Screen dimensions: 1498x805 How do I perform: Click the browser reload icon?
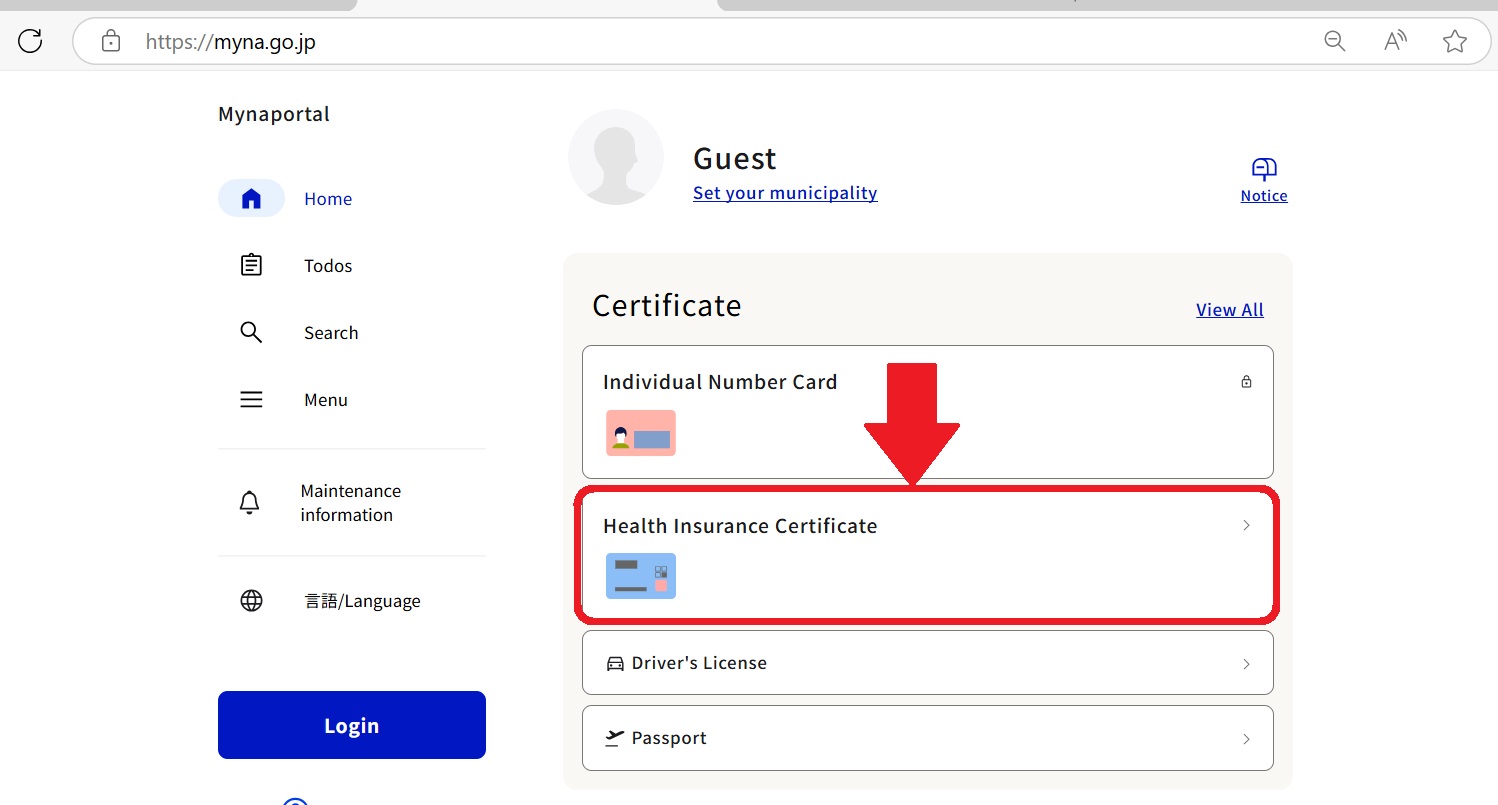point(31,41)
